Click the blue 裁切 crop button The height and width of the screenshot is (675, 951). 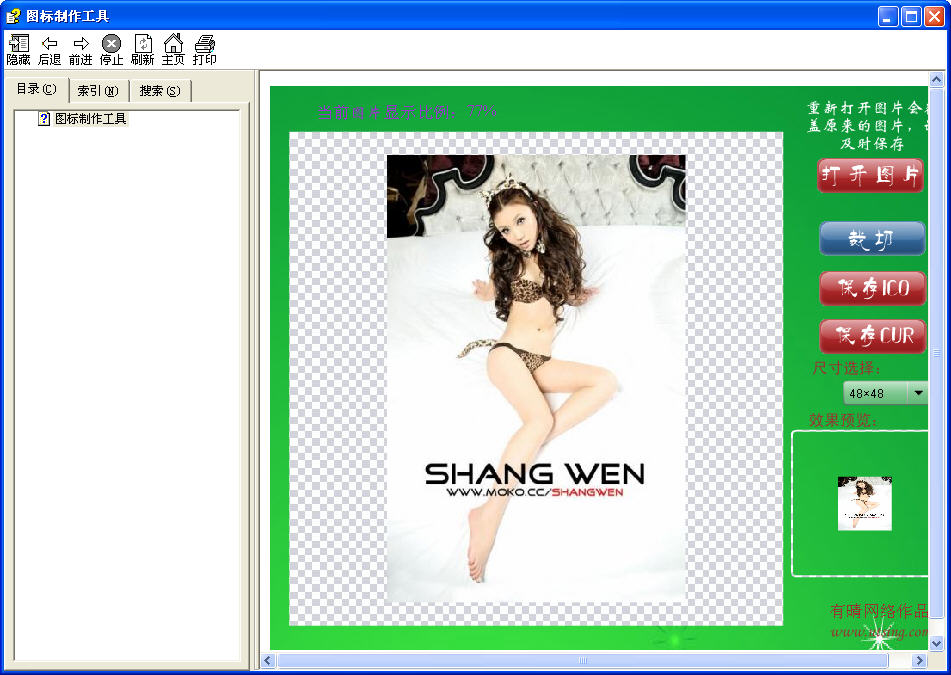point(872,239)
